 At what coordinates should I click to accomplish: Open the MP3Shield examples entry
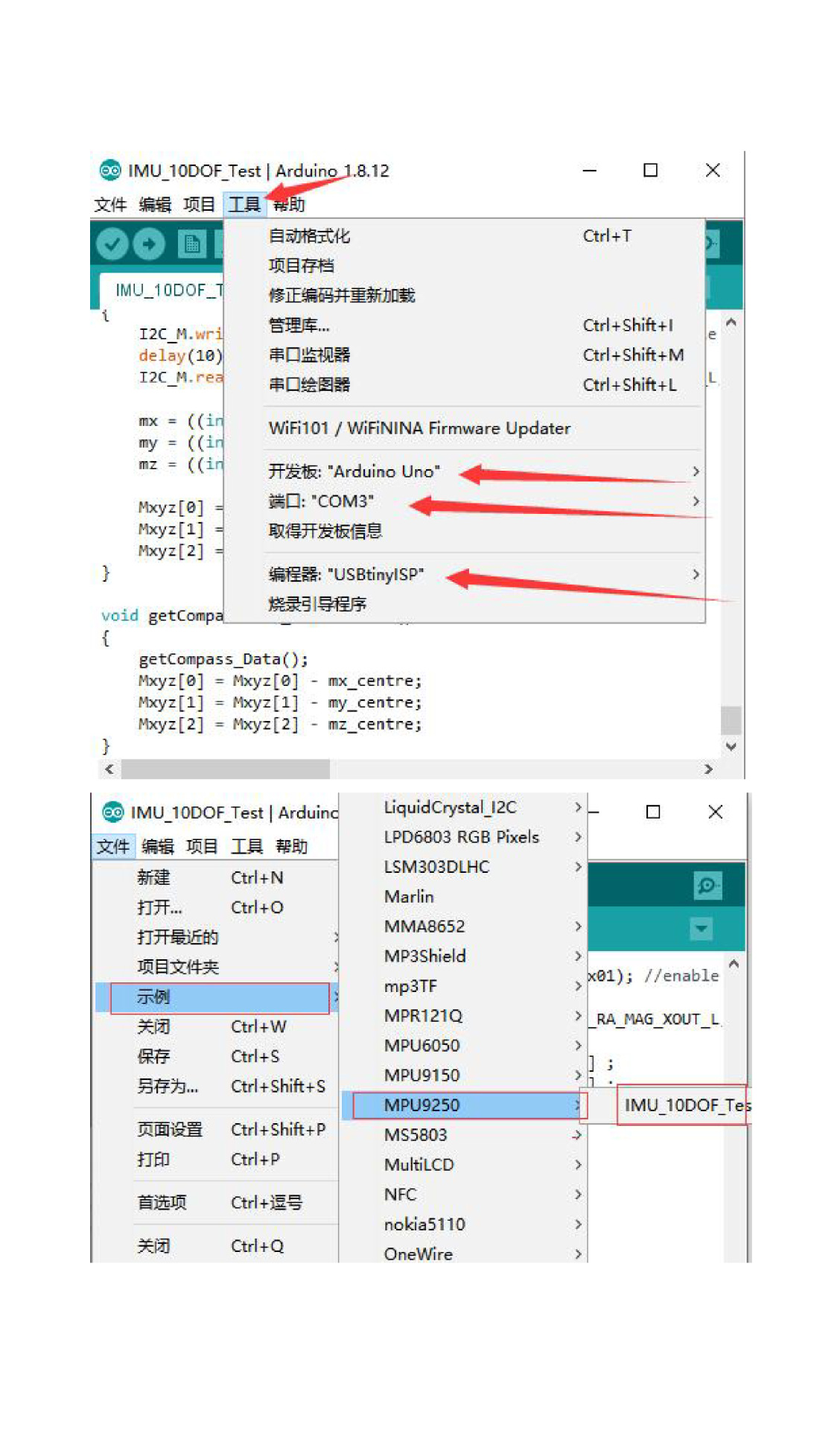click(463, 956)
